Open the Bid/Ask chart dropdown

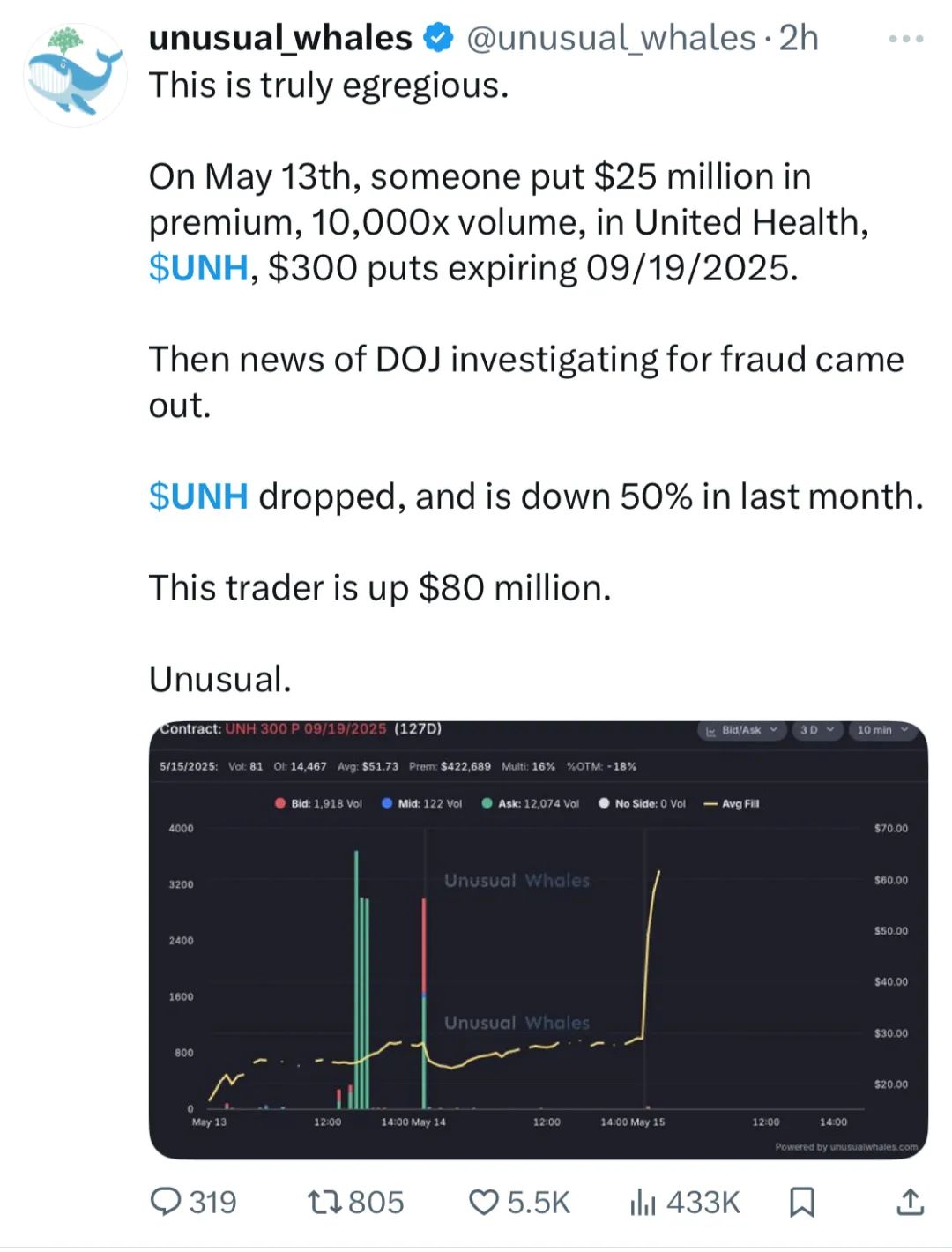tap(742, 730)
